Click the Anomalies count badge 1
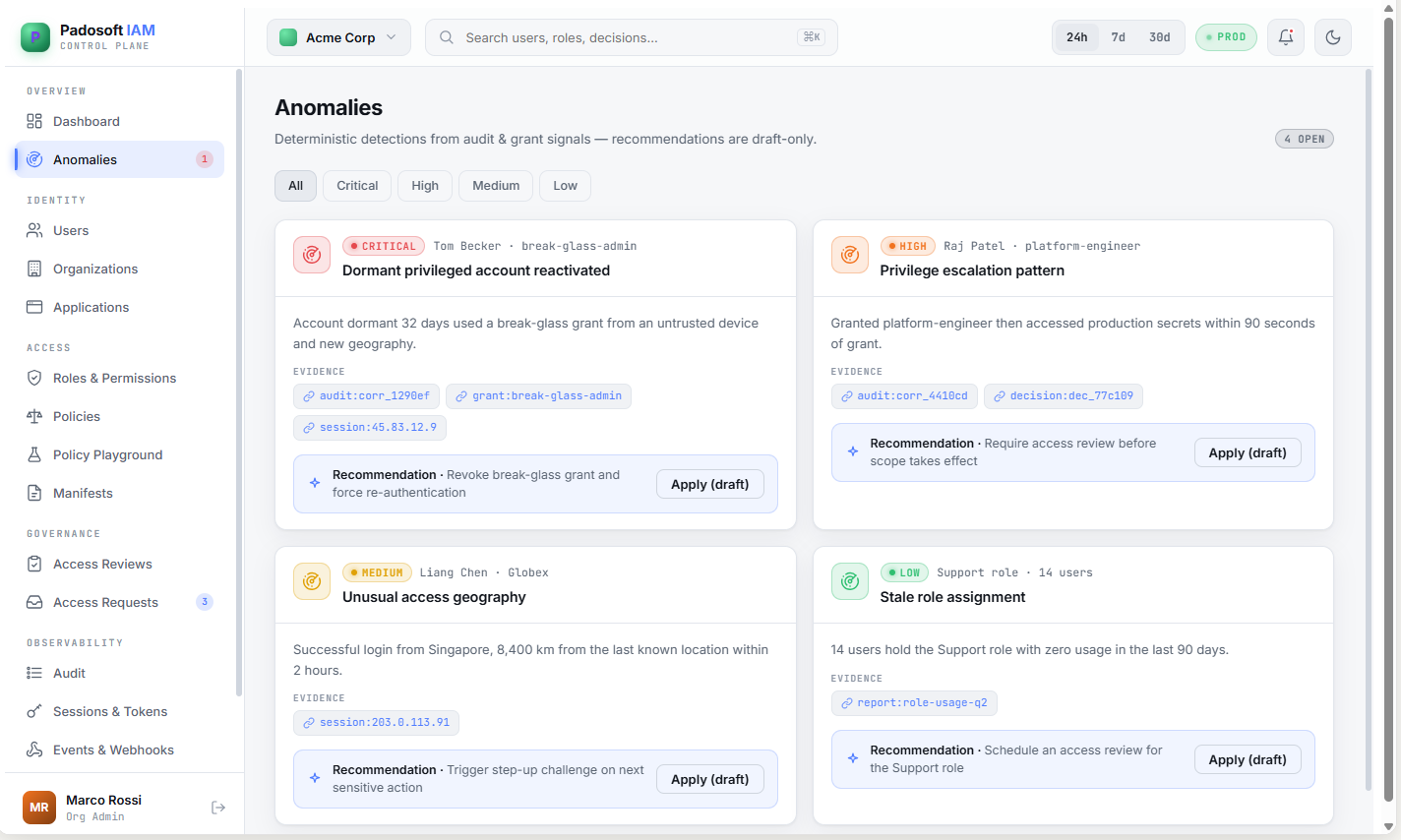1401x840 pixels. (205, 159)
